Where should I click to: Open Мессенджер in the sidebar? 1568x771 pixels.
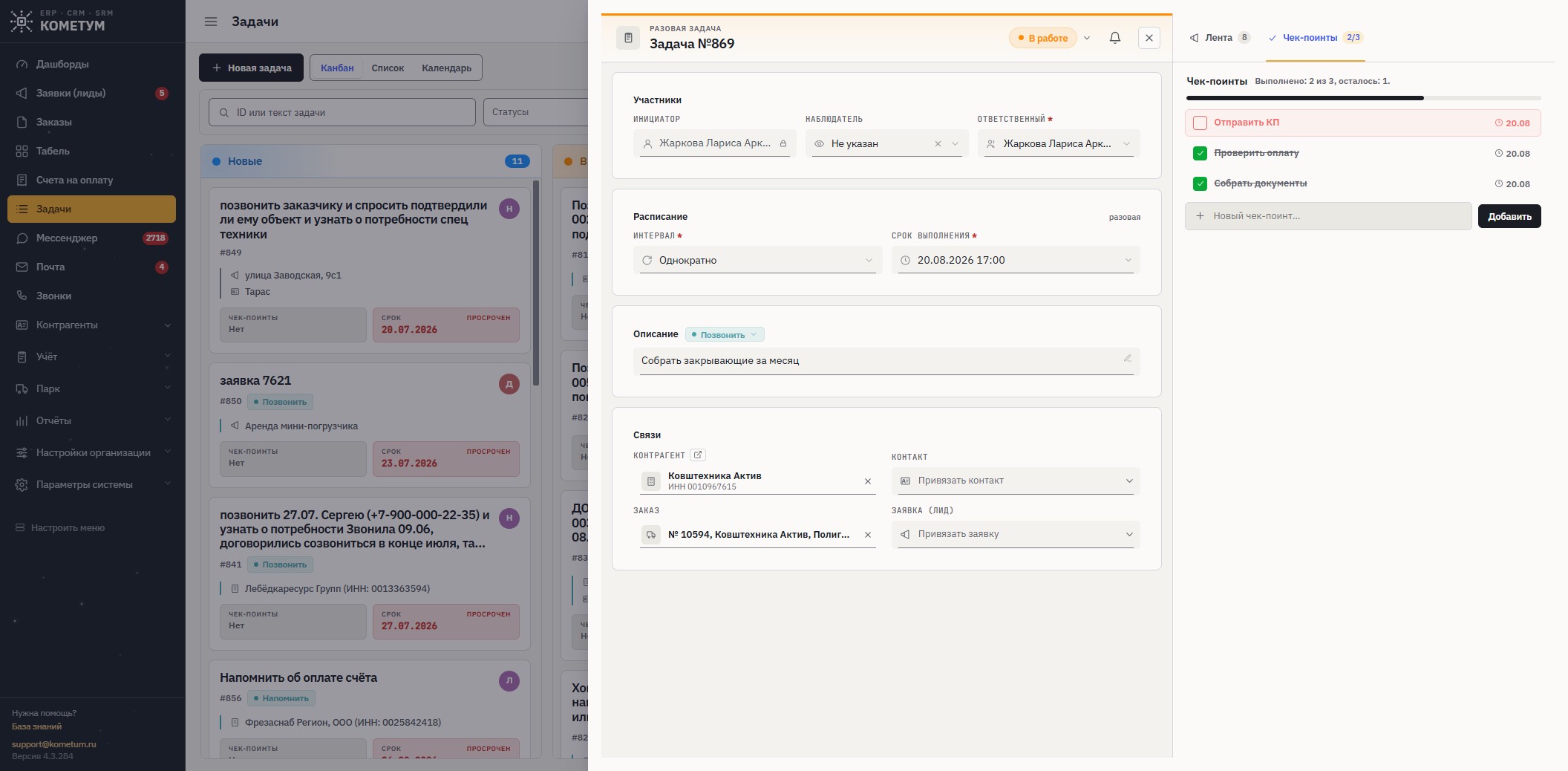(x=93, y=238)
